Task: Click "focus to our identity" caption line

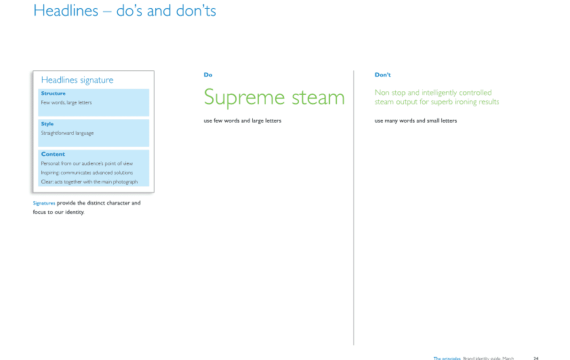Action: pyautogui.click(x=58, y=212)
